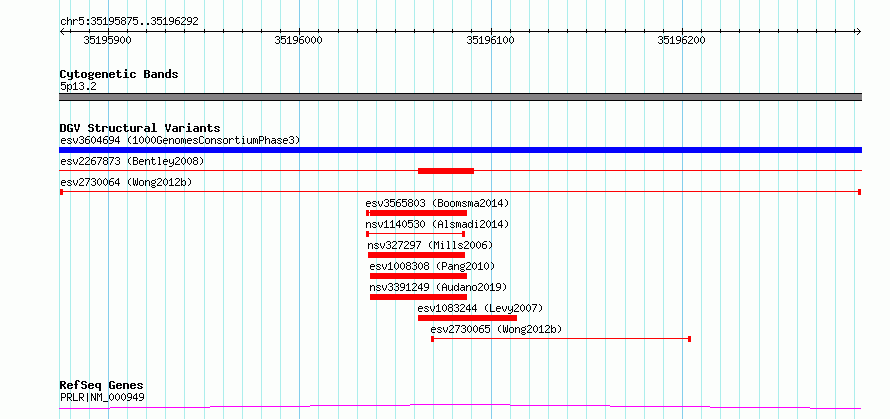Click the 35196200 ruler coordinate
This screenshot has height=419, width=890.
(x=681, y=40)
